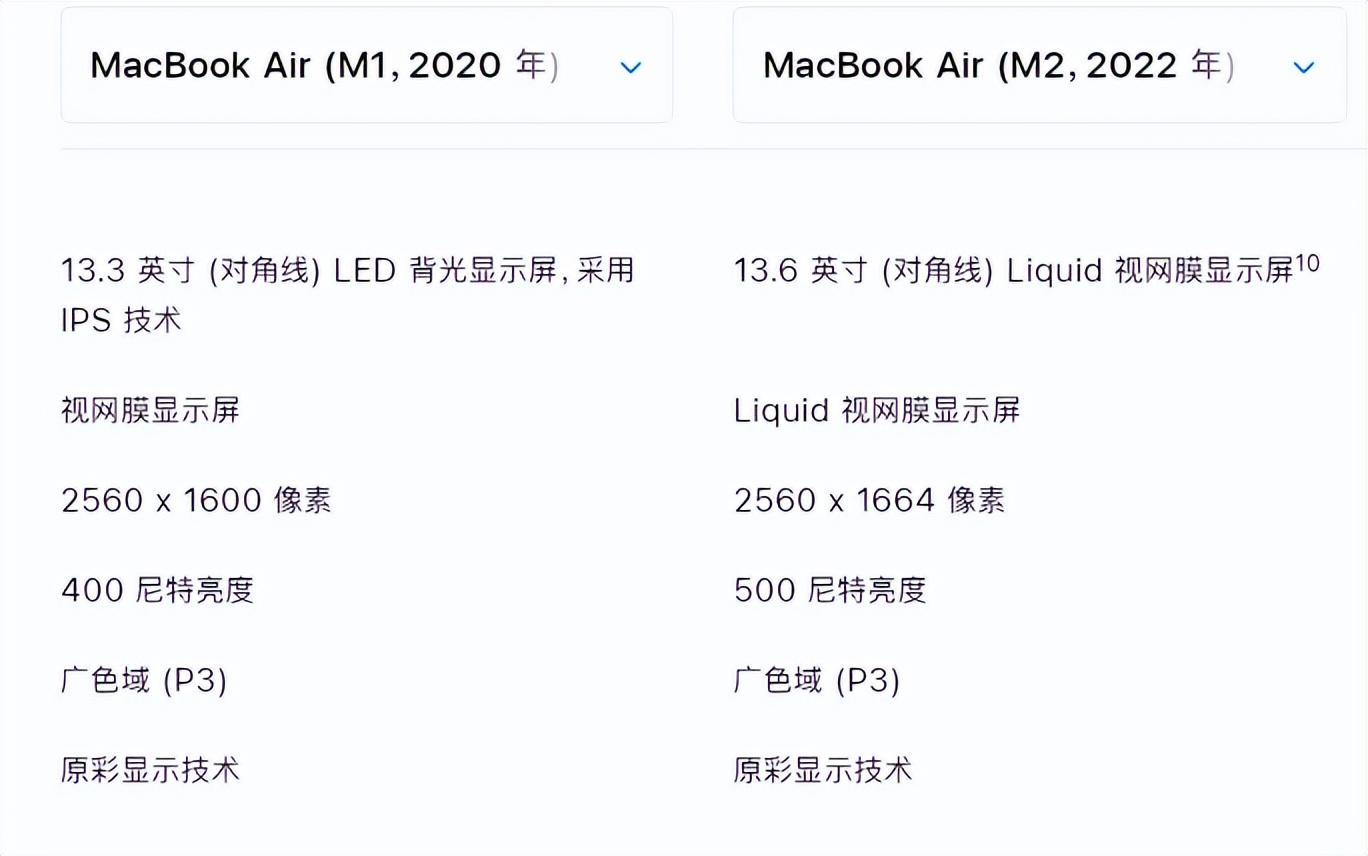Click the blue chevron beside M2, 2022 年
Viewport: 1368px width, 856px height.
(1303, 68)
